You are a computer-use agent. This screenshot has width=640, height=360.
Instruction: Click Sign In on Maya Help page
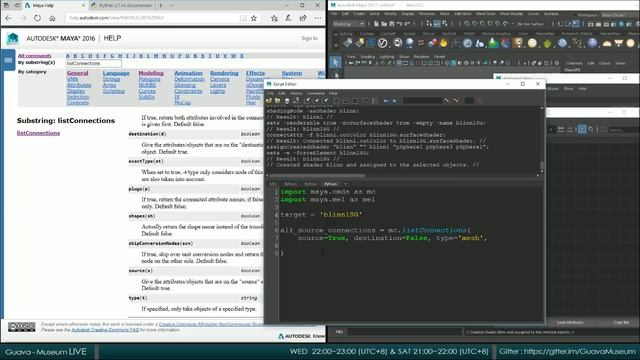[309, 38]
